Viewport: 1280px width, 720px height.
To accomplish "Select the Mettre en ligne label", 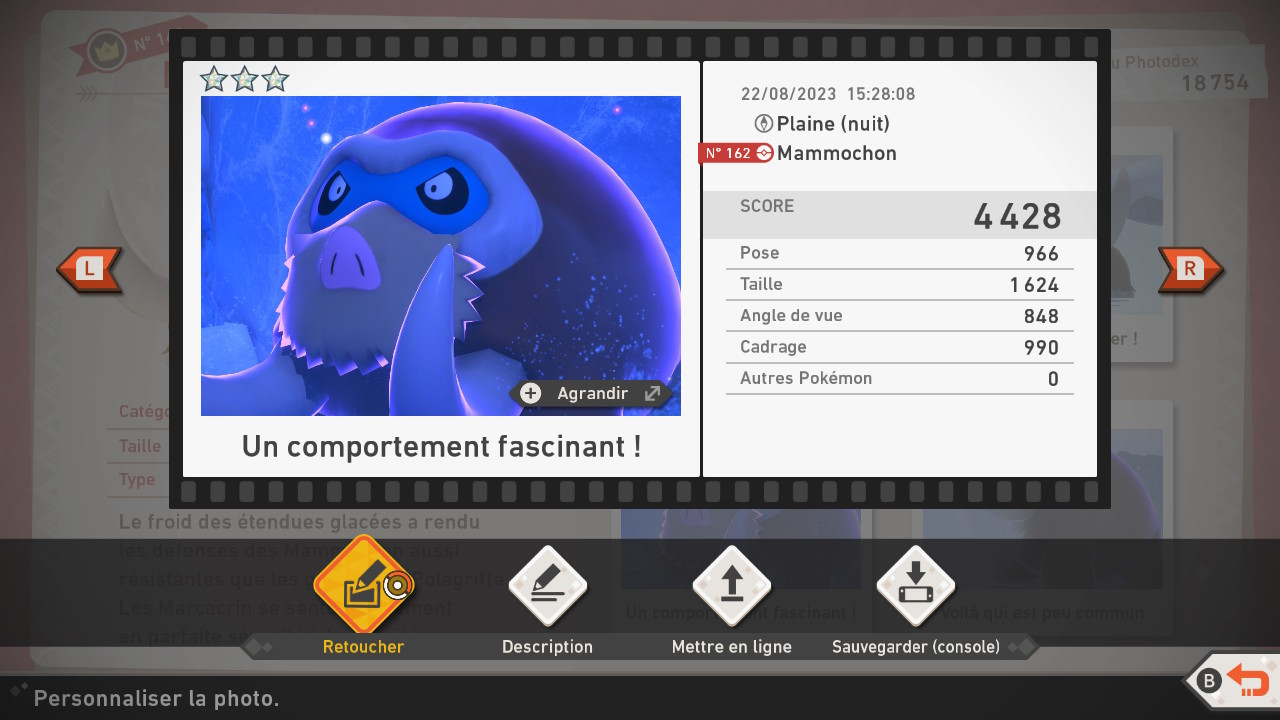I will 731,647.
